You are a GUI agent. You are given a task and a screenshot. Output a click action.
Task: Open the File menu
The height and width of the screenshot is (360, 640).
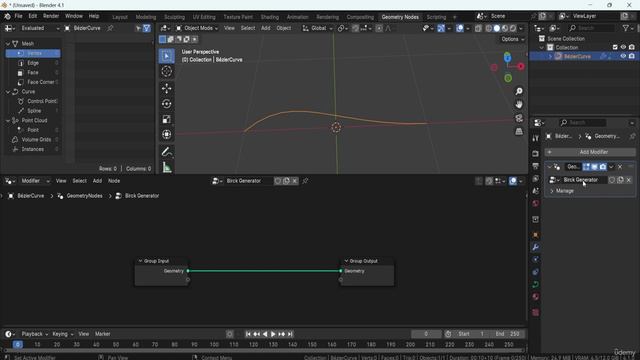pos(18,16)
